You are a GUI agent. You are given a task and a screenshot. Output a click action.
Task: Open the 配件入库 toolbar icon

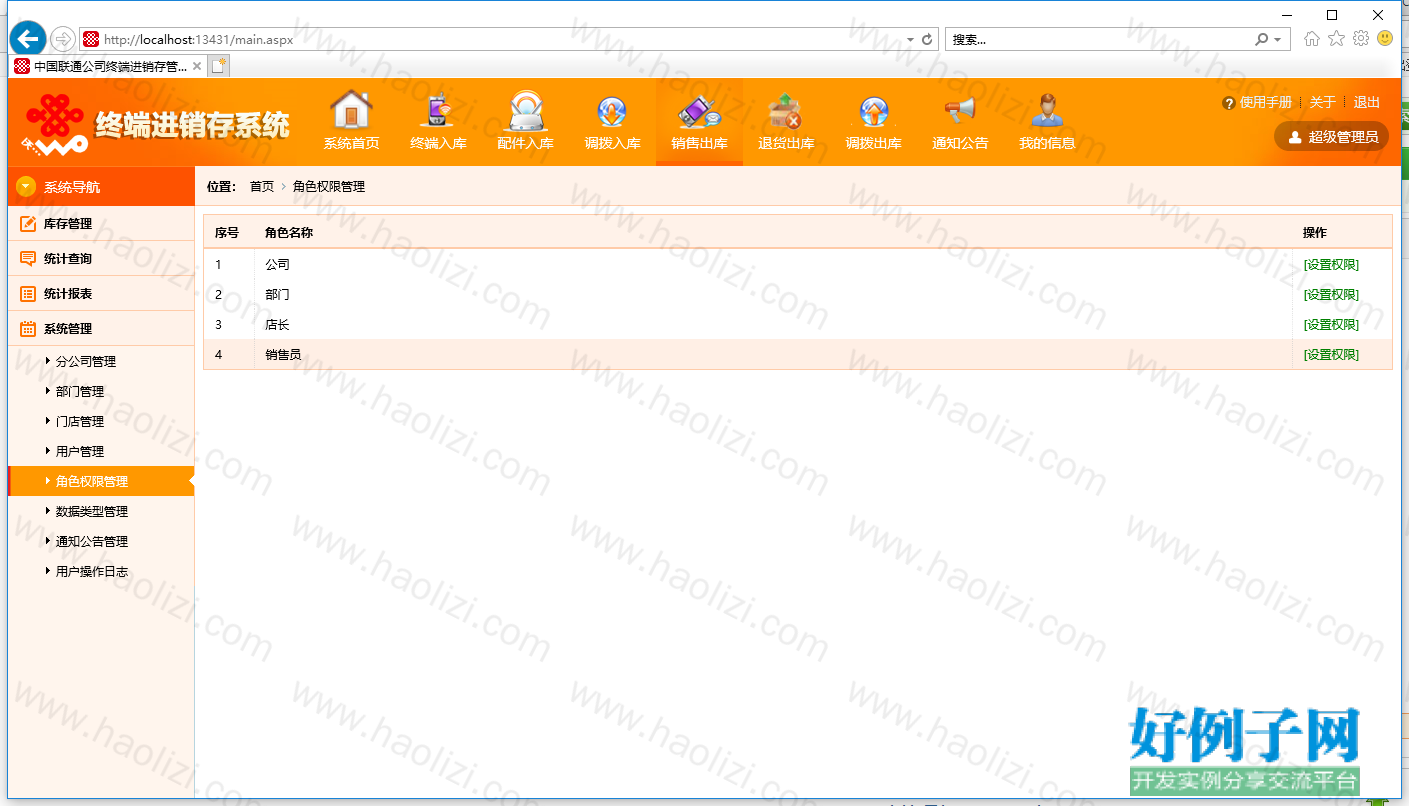(525, 111)
